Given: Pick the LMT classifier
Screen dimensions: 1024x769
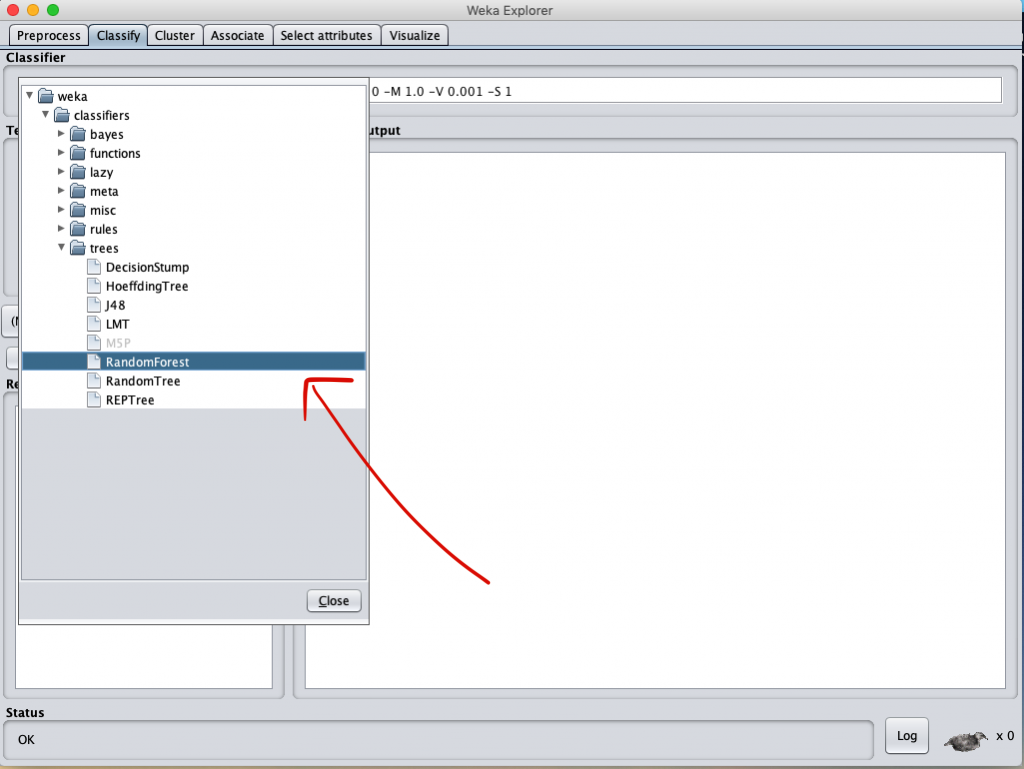Looking at the screenshot, I should 118,324.
